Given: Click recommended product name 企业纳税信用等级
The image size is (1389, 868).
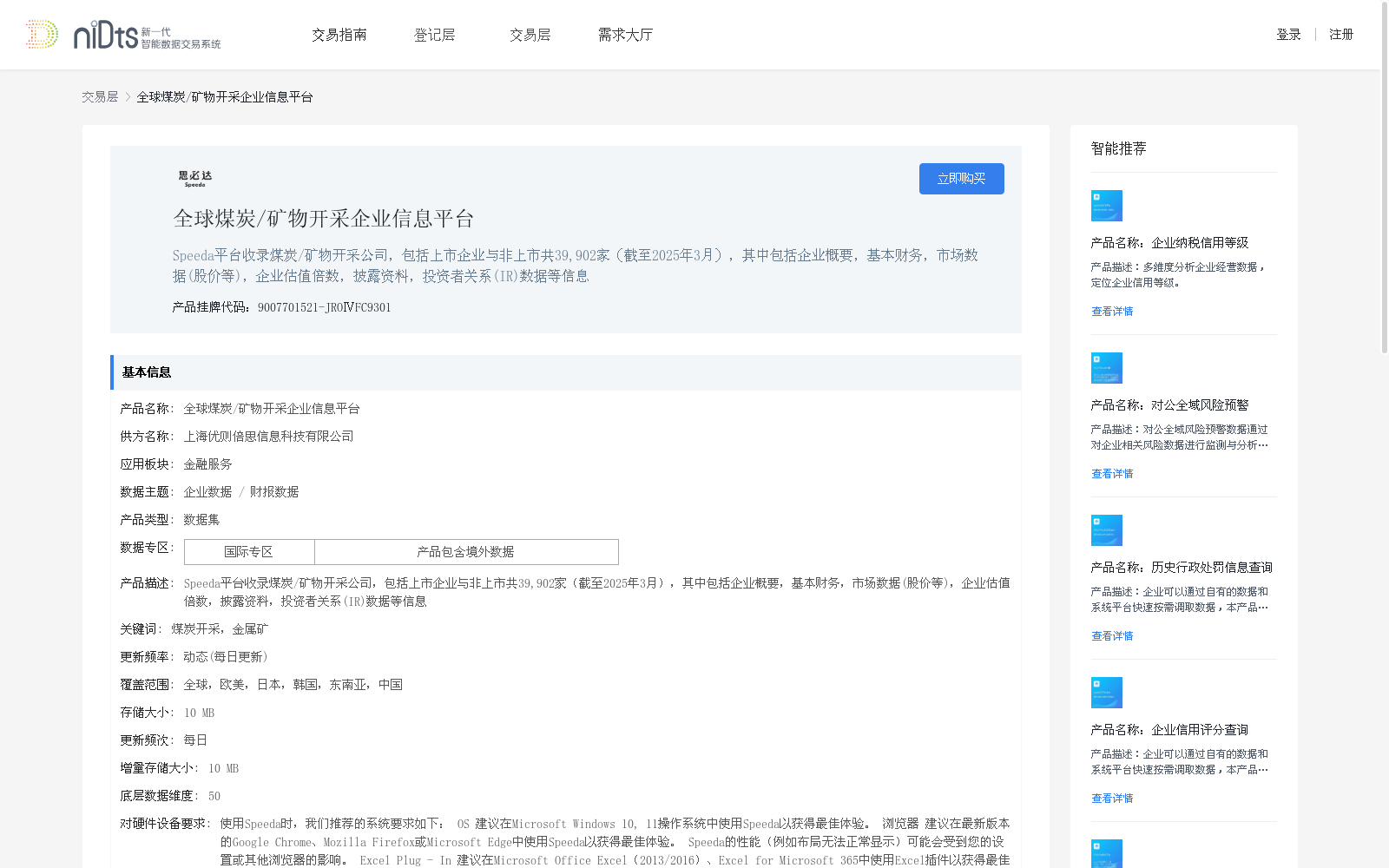Looking at the screenshot, I should pos(1200,243).
